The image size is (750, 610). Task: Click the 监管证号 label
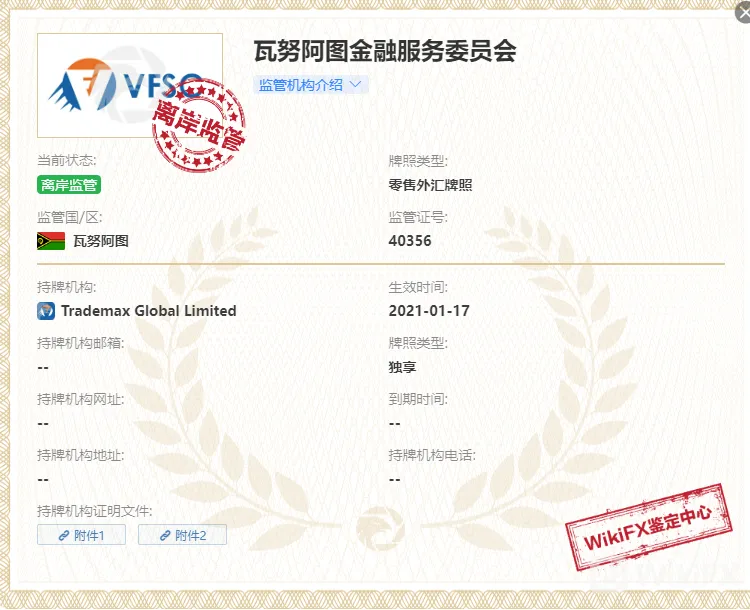(x=418, y=218)
